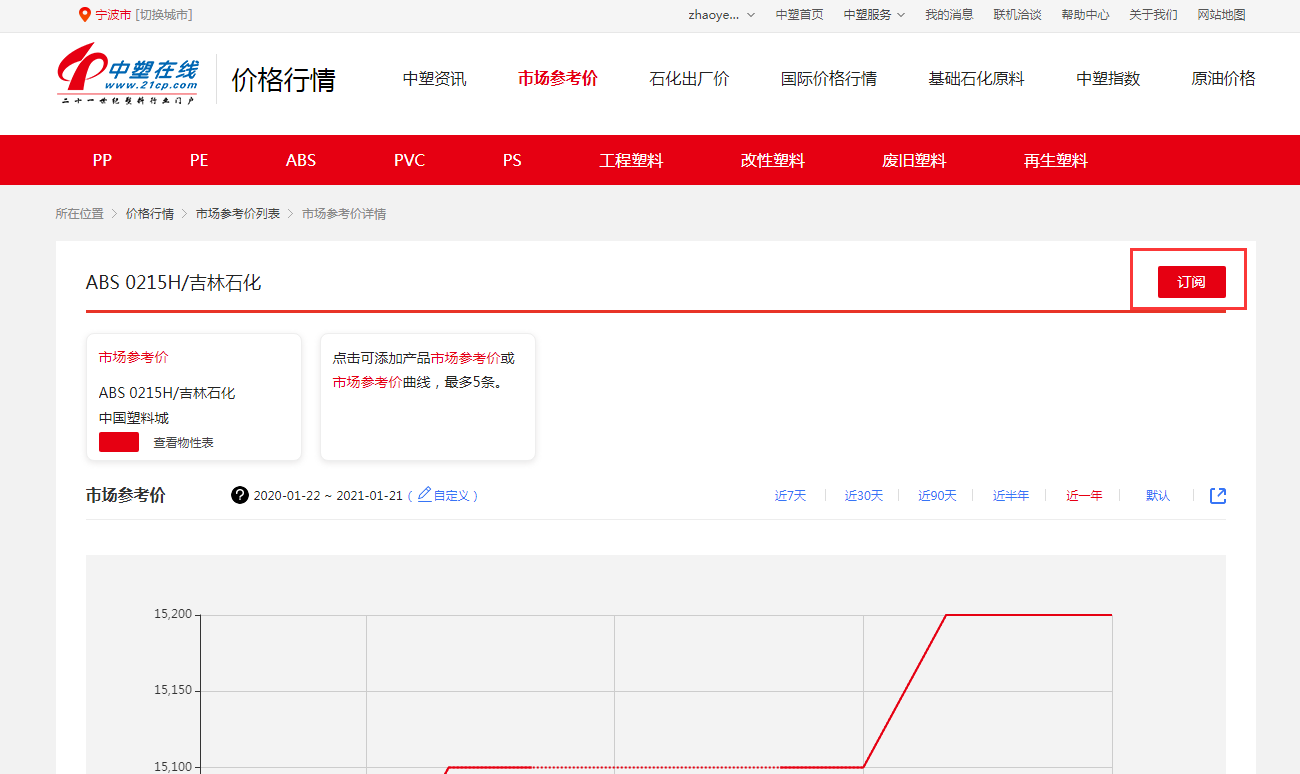Viewport: 1300px width, 774px height.
Task: Click 市场参考价列表 breadcrumb link
Action: (238, 214)
